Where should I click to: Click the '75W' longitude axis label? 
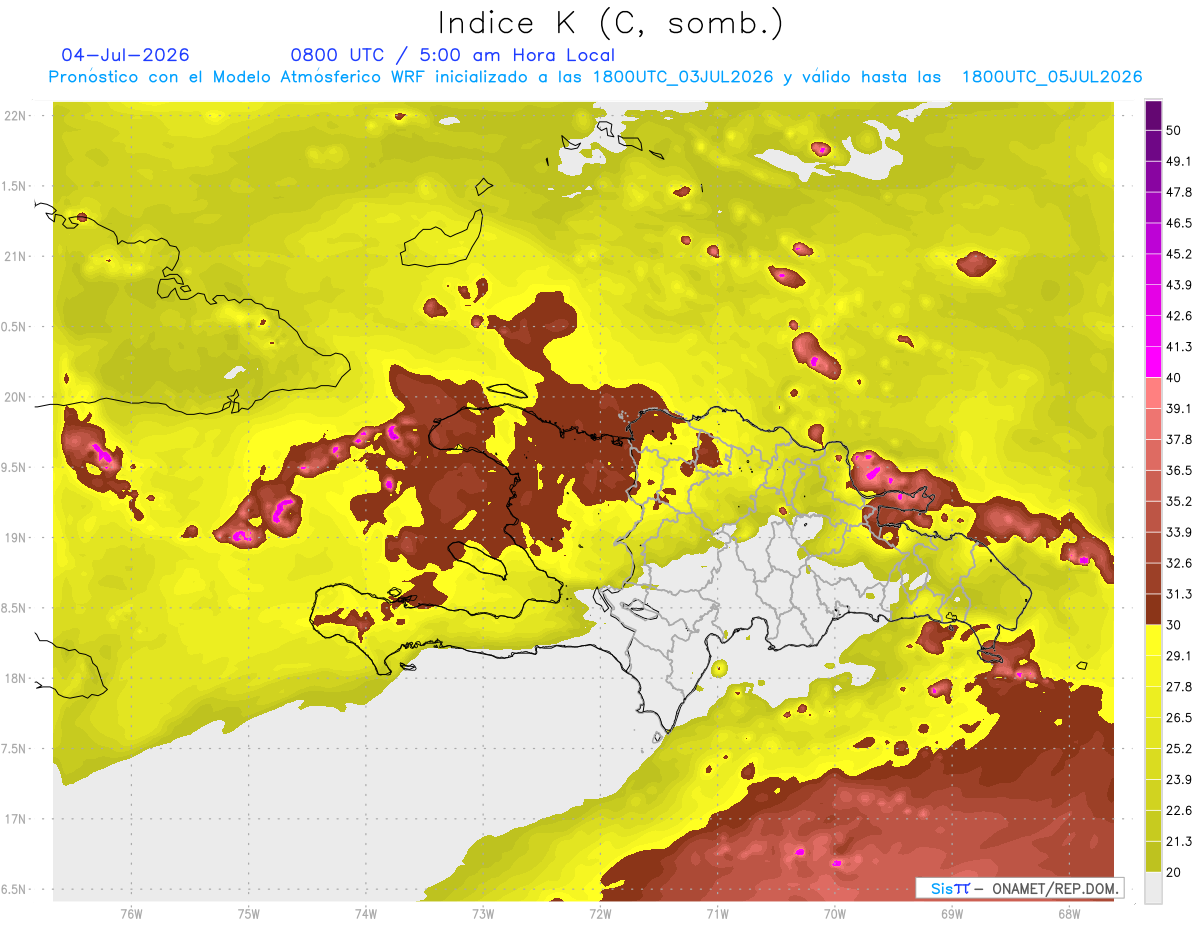click(x=248, y=913)
